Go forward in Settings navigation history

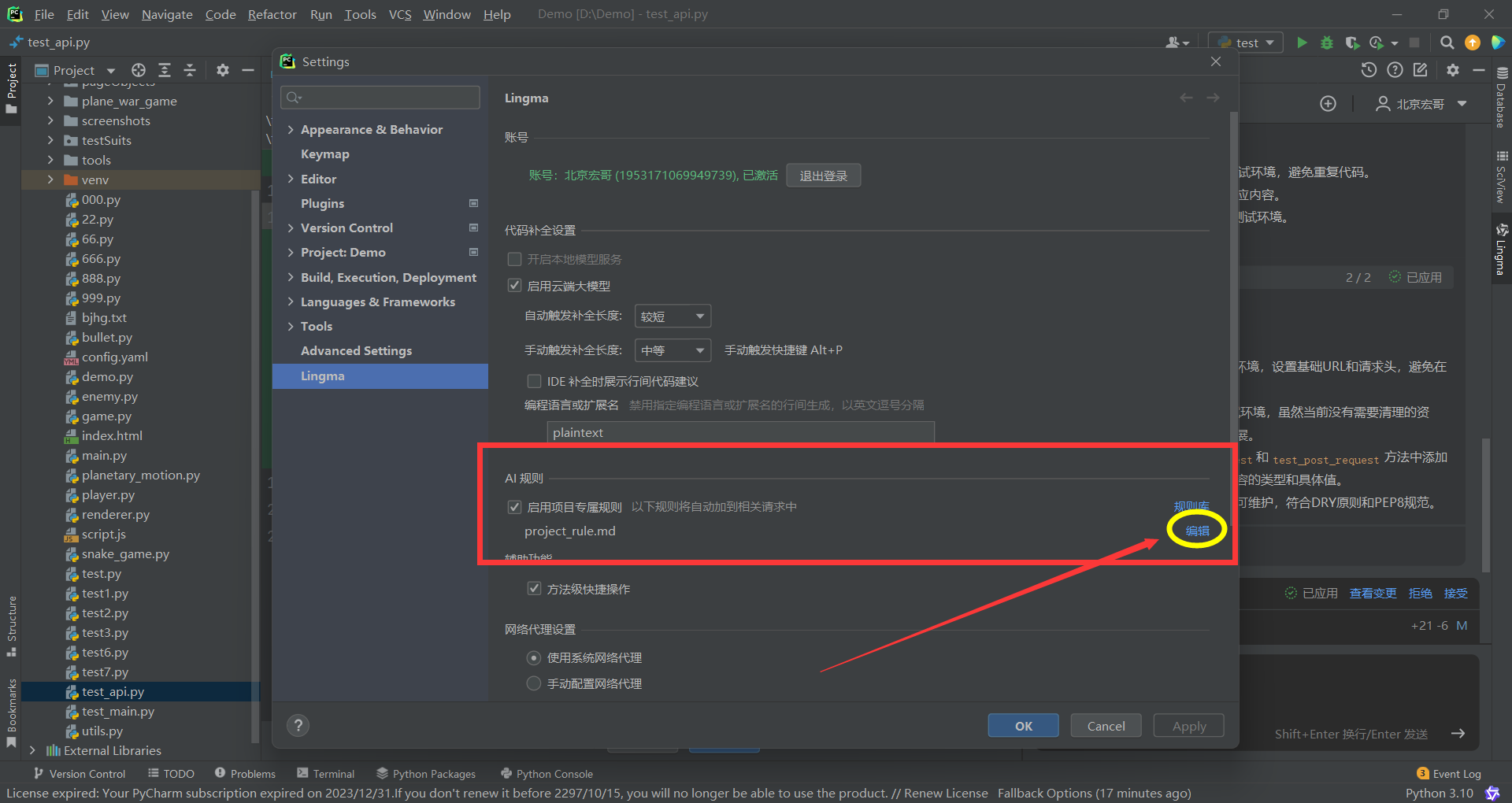(1213, 98)
